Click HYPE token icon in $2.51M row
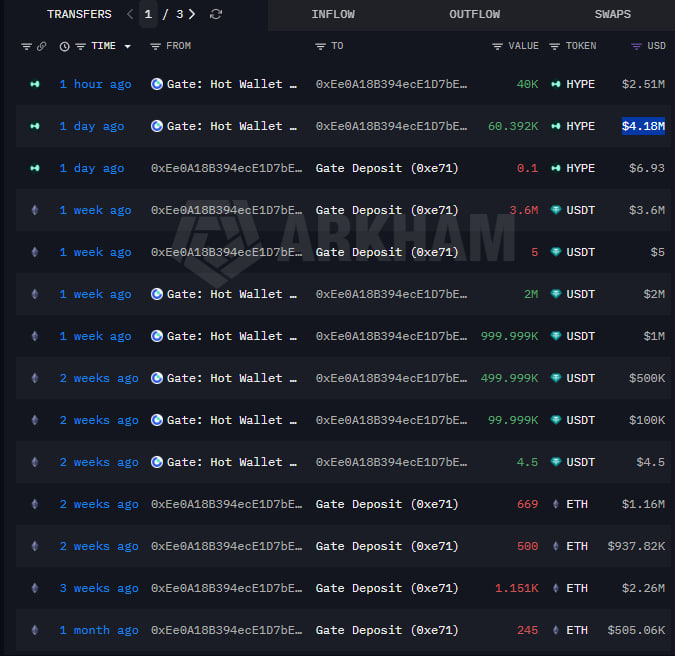Viewport: 675px width, 656px height. [556, 84]
